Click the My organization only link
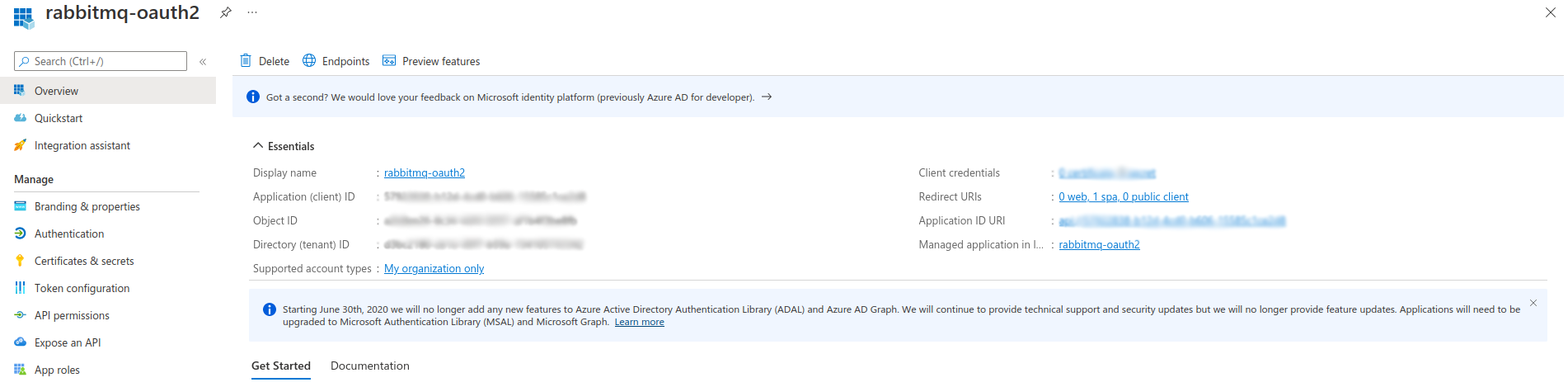This screenshot has width=1568, height=387. pyautogui.click(x=434, y=269)
